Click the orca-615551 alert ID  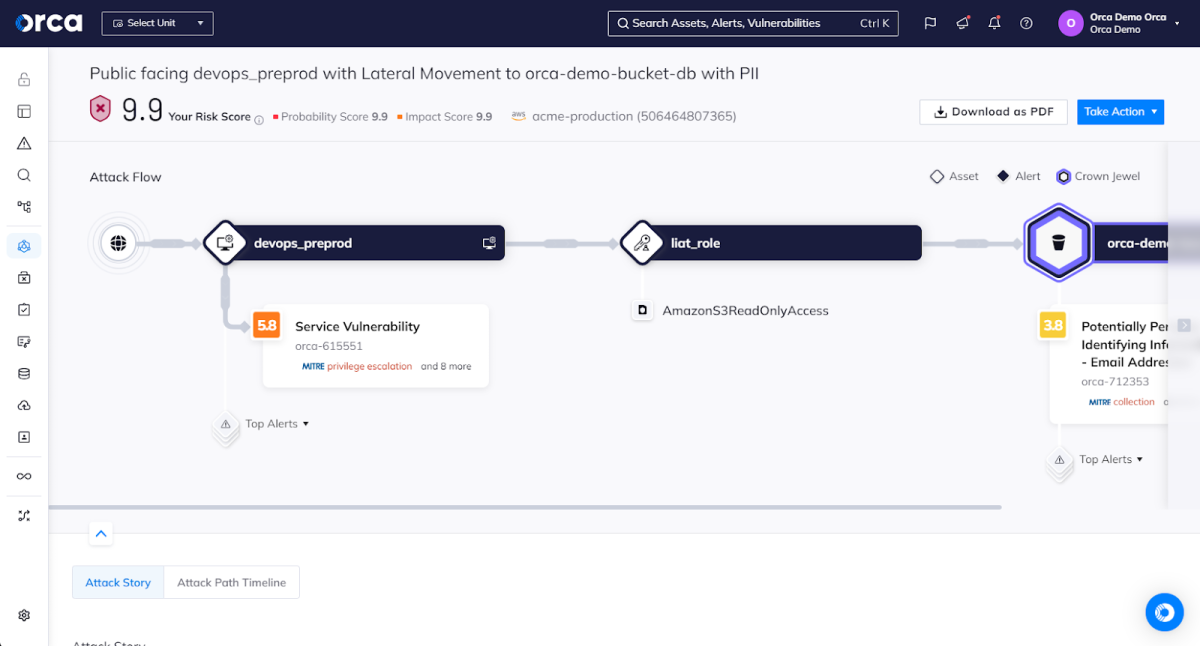[x=329, y=346]
